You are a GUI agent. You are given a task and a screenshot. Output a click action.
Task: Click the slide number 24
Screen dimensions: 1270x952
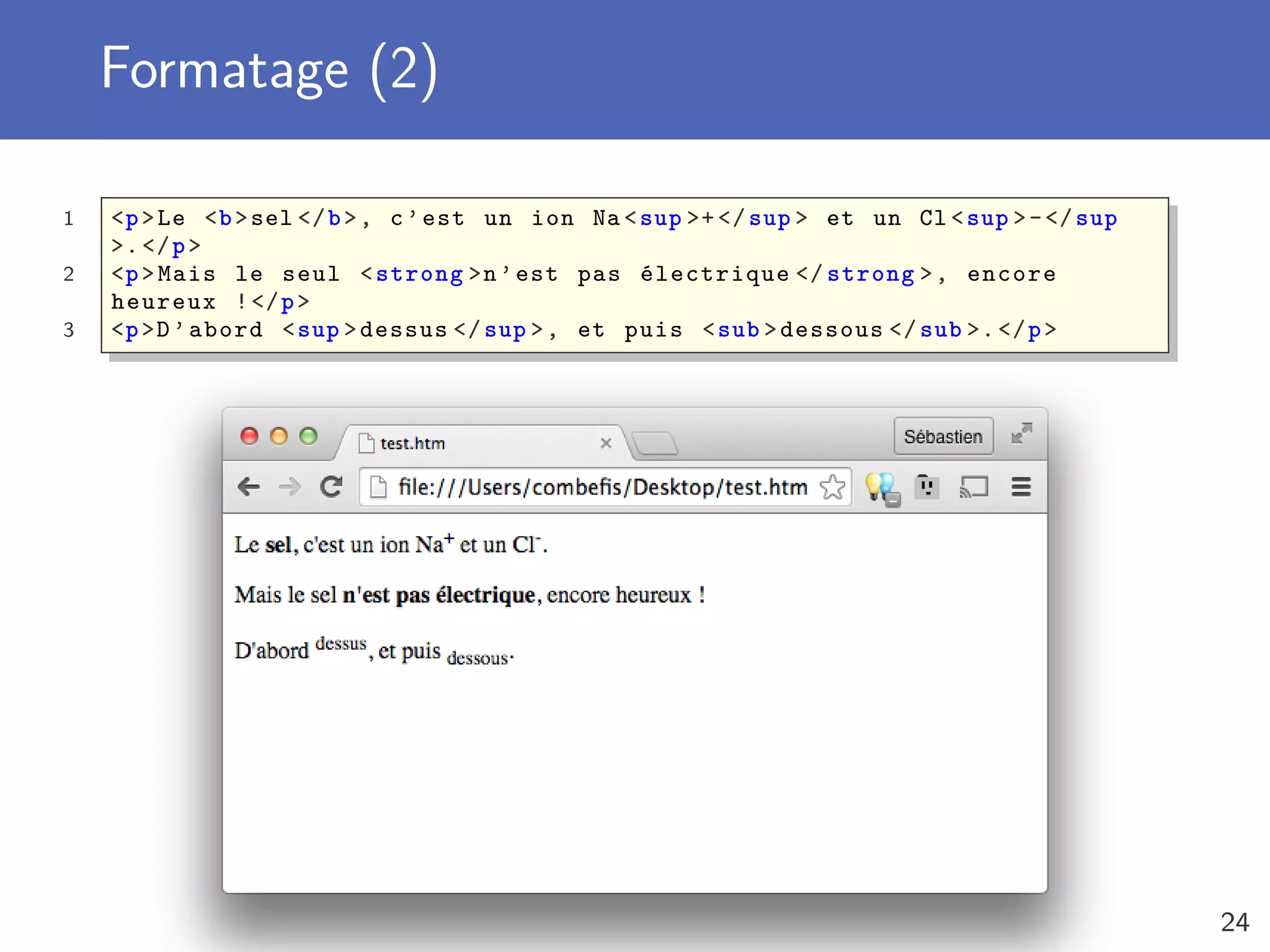click(x=1235, y=922)
